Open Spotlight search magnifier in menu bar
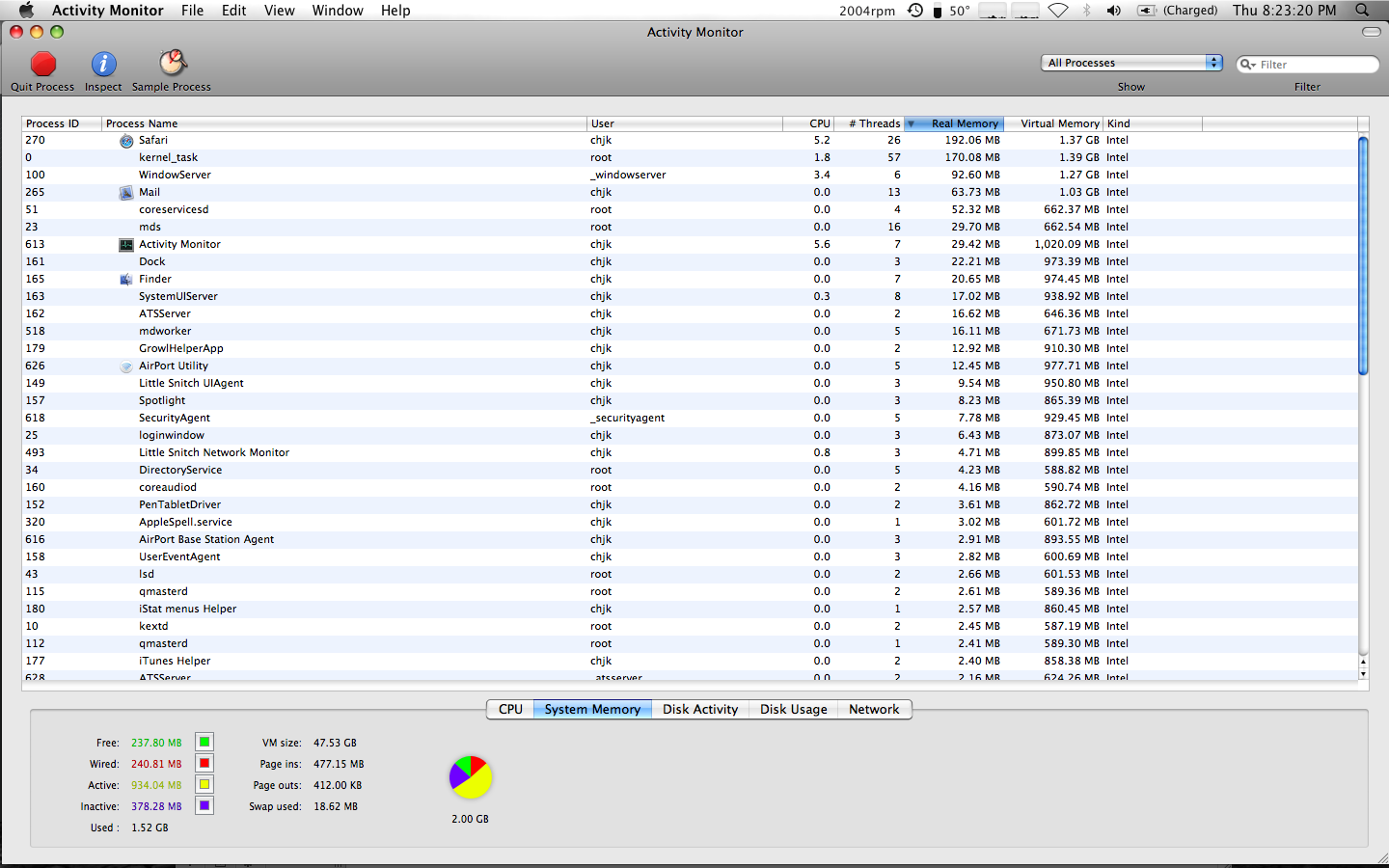The width and height of the screenshot is (1389, 868). (1362, 11)
